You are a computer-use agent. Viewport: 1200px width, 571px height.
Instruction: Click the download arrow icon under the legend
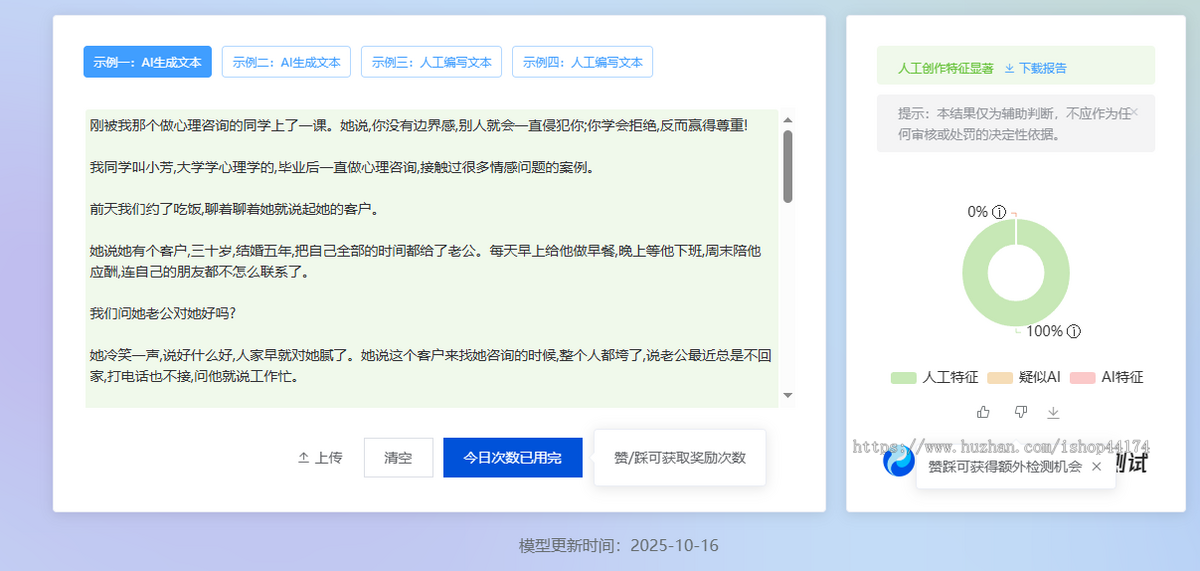click(x=1053, y=412)
